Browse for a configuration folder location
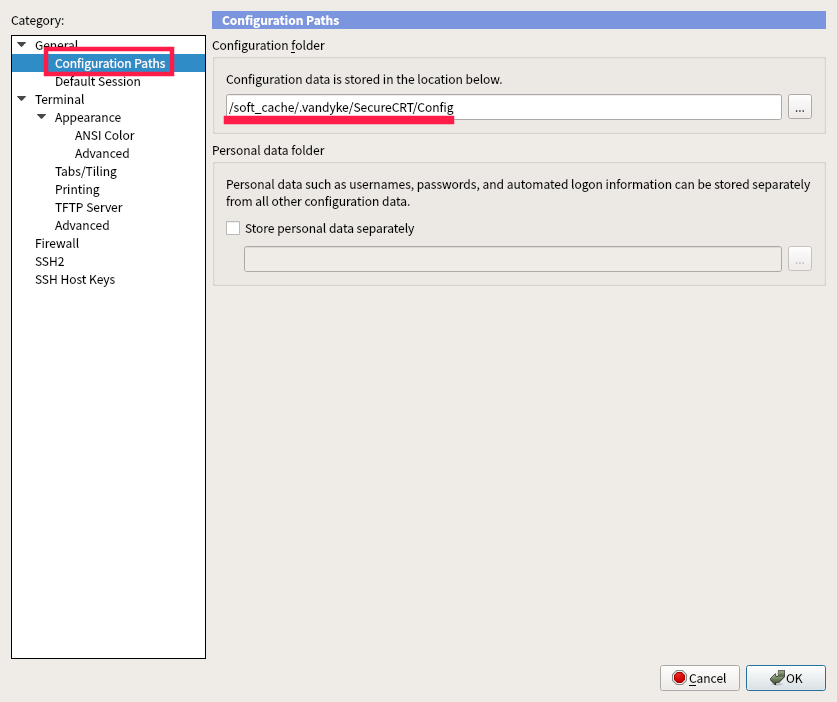 tap(799, 106)
